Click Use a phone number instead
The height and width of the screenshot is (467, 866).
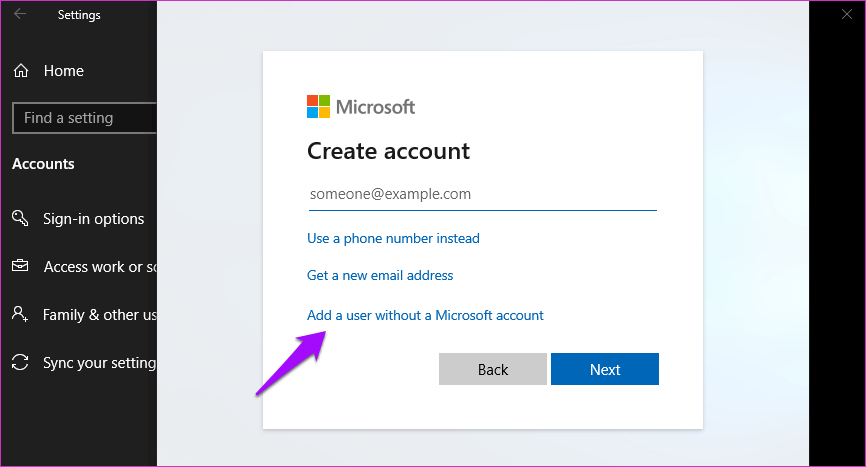point(393,238)
